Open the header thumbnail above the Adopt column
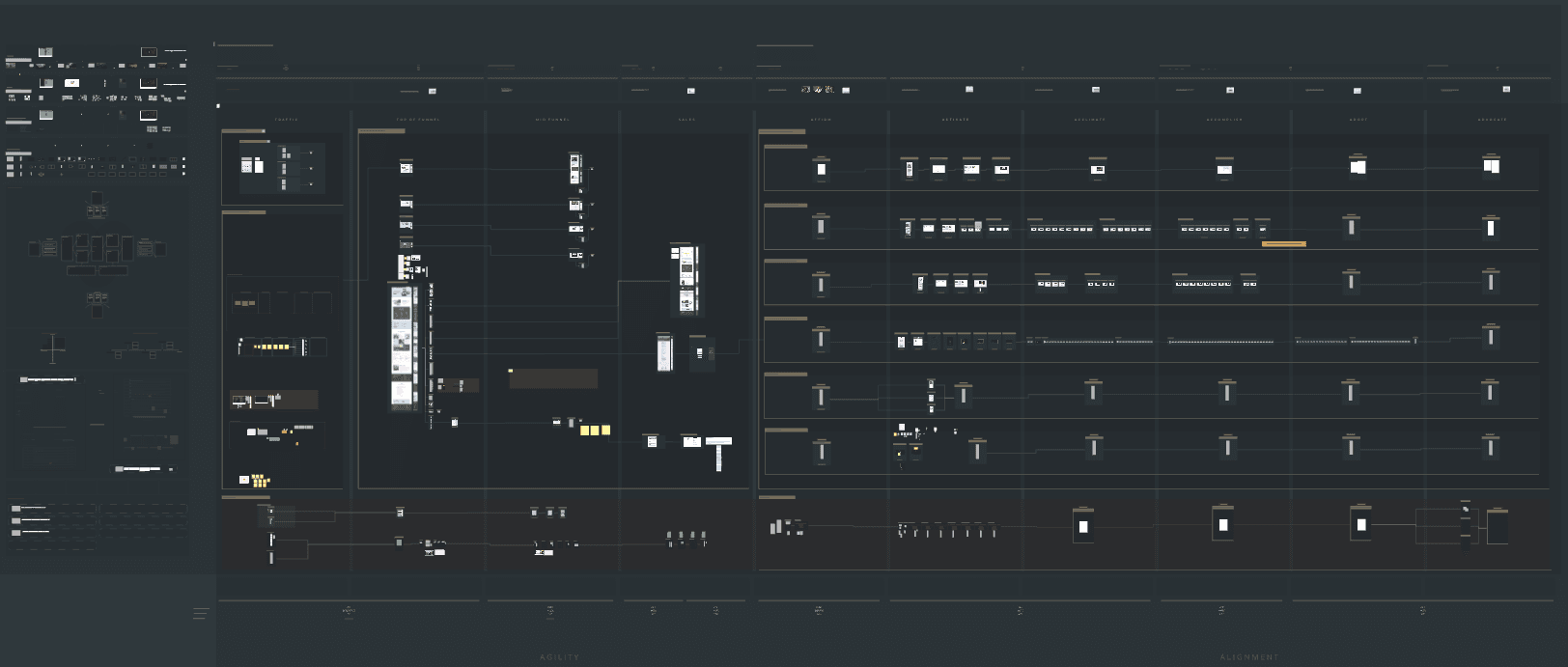Screen dimensions: 1568x667 click(x=1358, y=91)
